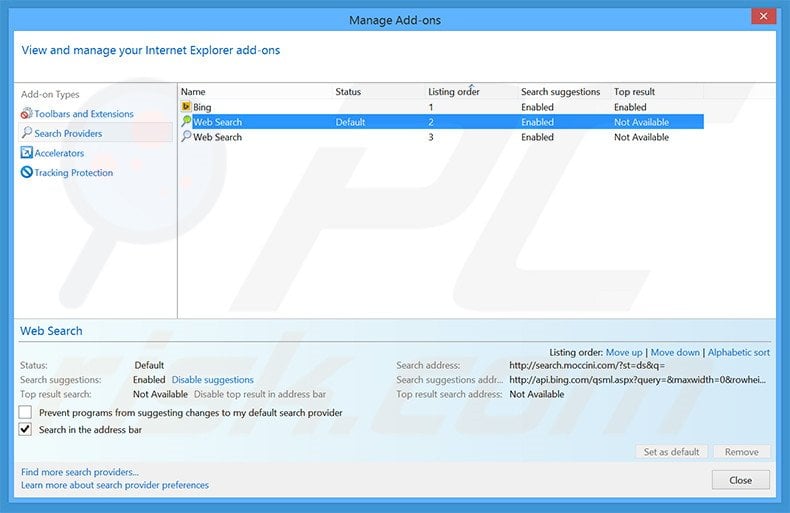Click Move up listing order link

[x=624, y=352]
